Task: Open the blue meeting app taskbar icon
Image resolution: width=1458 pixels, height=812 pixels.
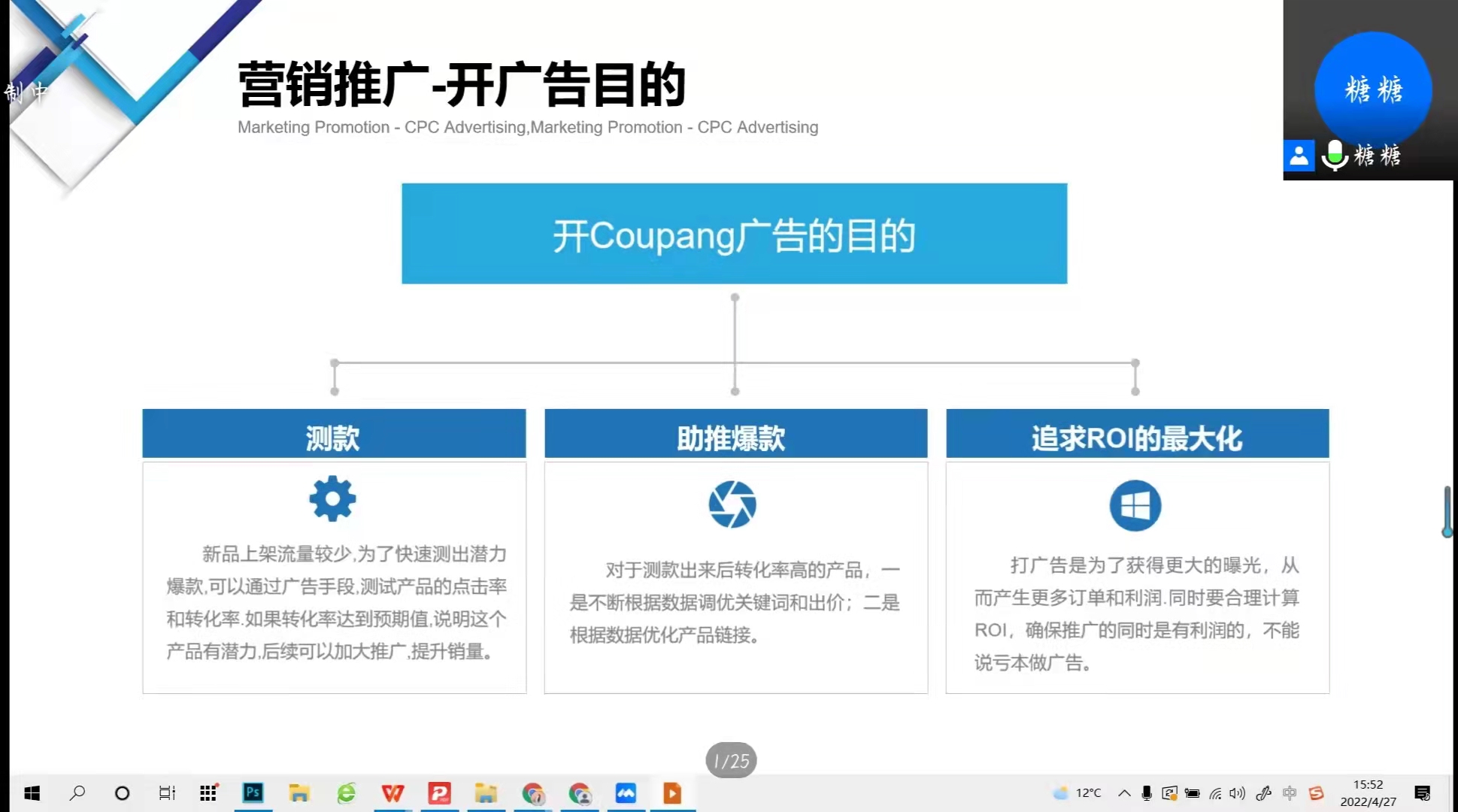Action: (626, 792)
